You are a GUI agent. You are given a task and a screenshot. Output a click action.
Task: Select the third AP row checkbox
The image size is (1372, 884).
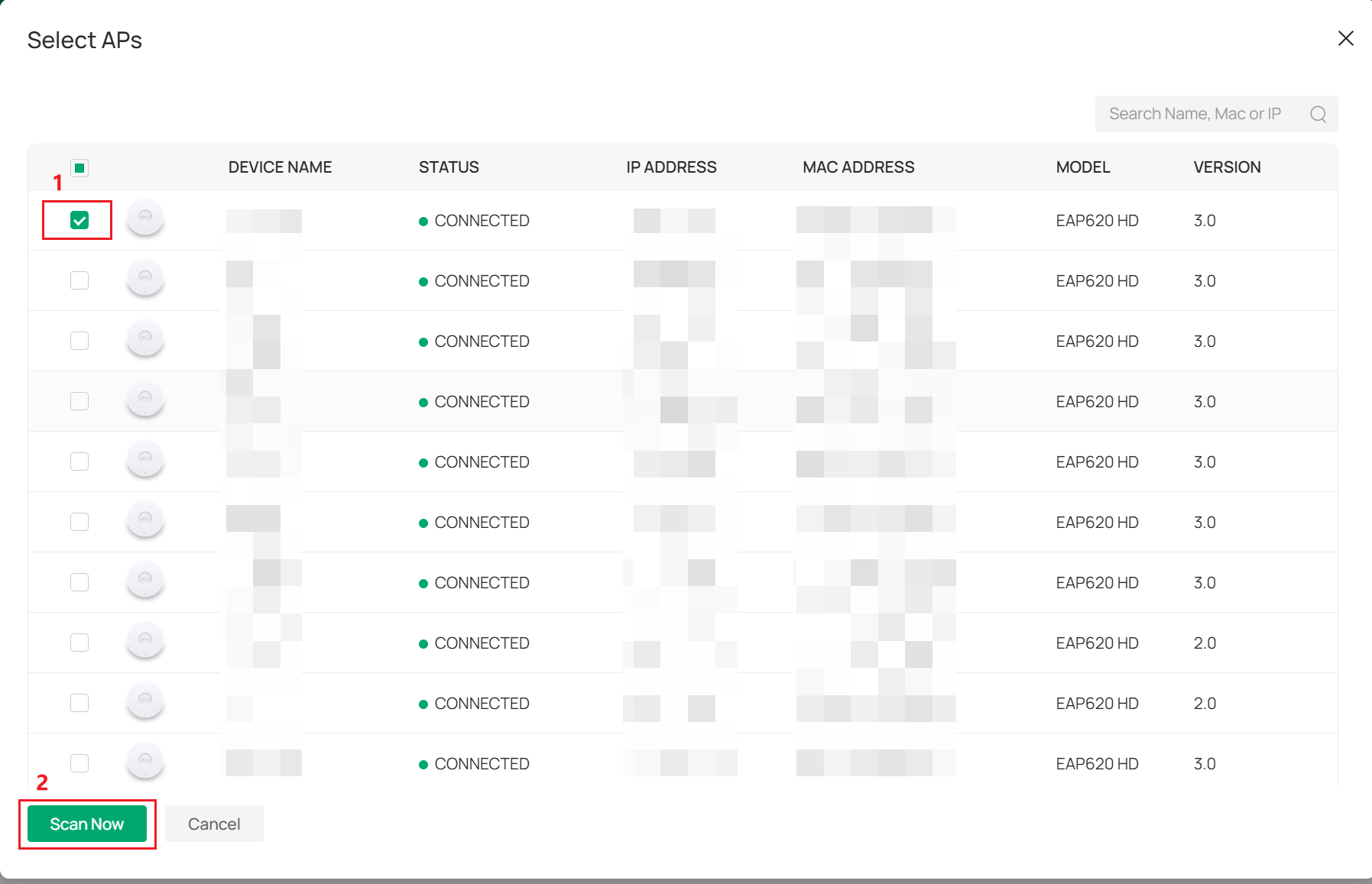79,341
